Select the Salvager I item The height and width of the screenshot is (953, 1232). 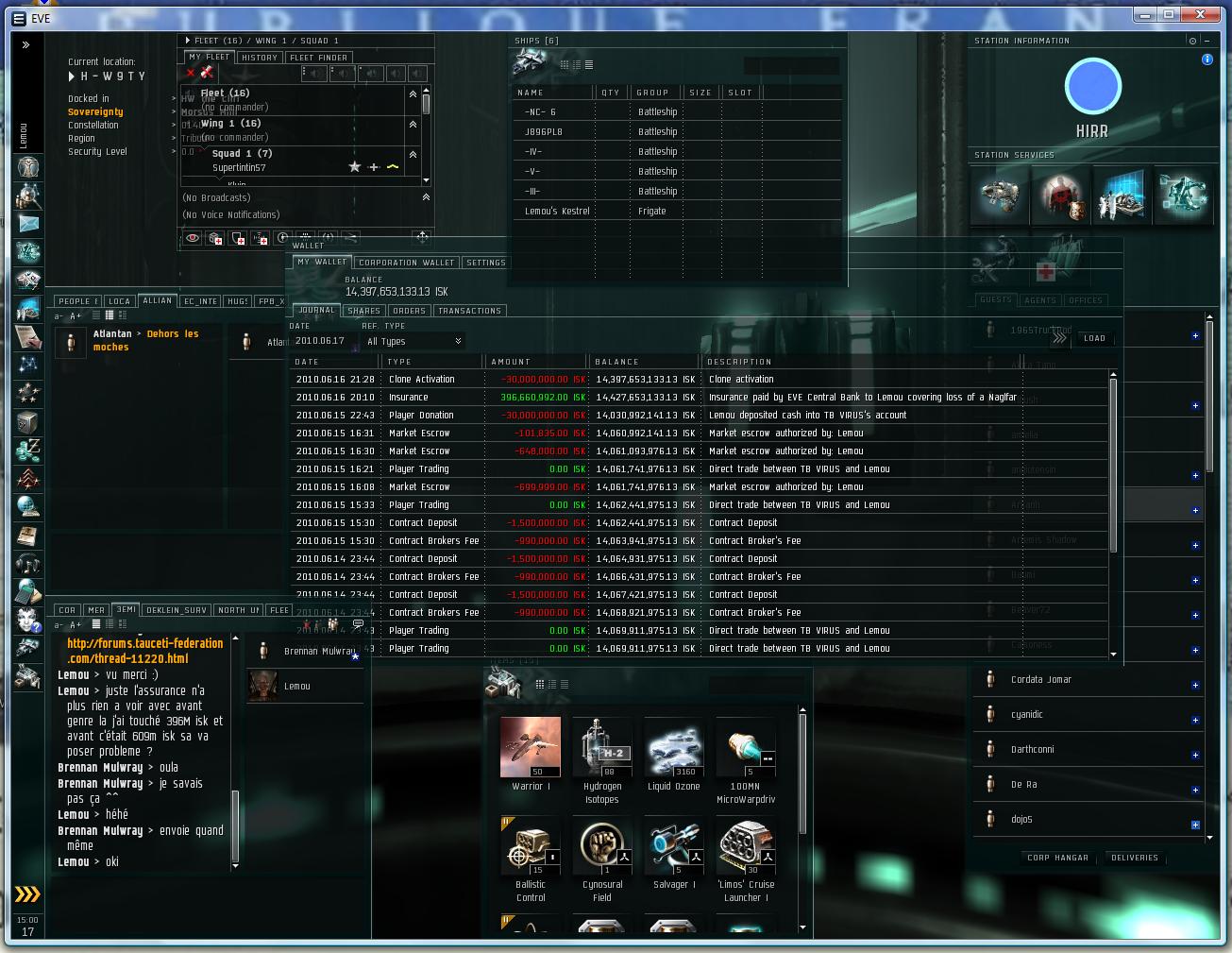pyautogui.click(x=674, y=853)
